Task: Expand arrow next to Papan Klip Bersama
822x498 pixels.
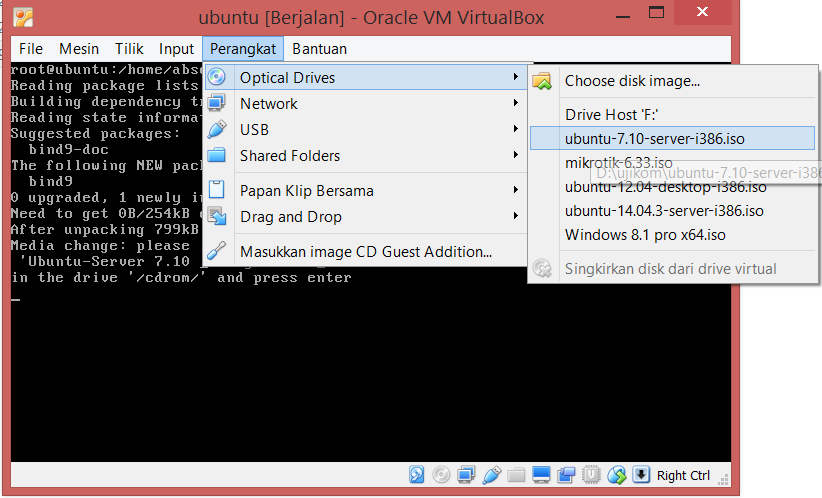Action: (x=516, y=189)
